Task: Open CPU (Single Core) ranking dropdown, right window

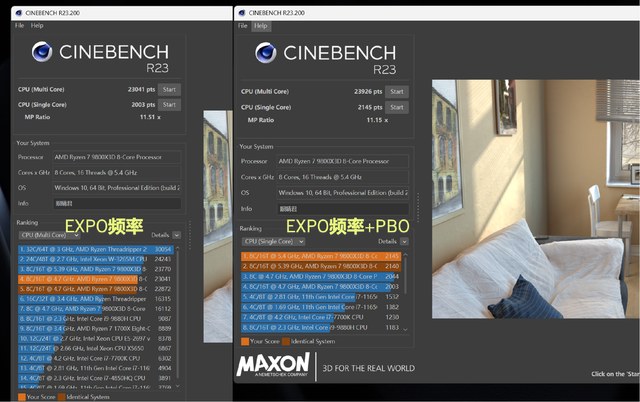Action: (273, 242)
